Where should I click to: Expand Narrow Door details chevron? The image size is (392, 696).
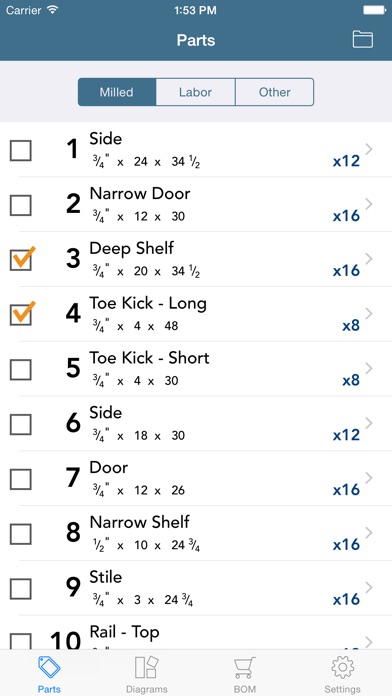pos(368,204)
